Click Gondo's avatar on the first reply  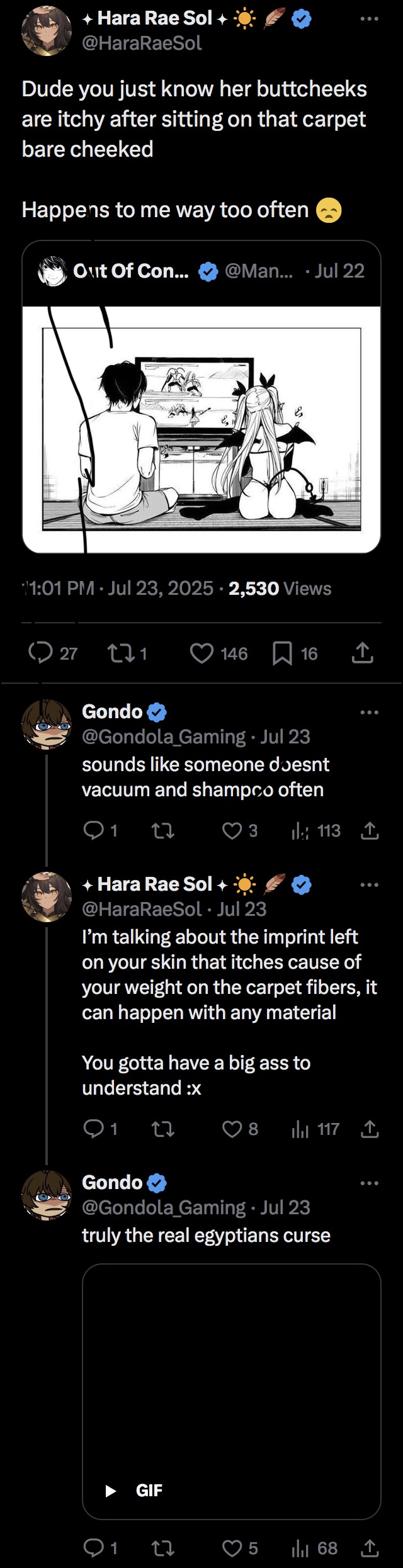(x=47, y=724)
